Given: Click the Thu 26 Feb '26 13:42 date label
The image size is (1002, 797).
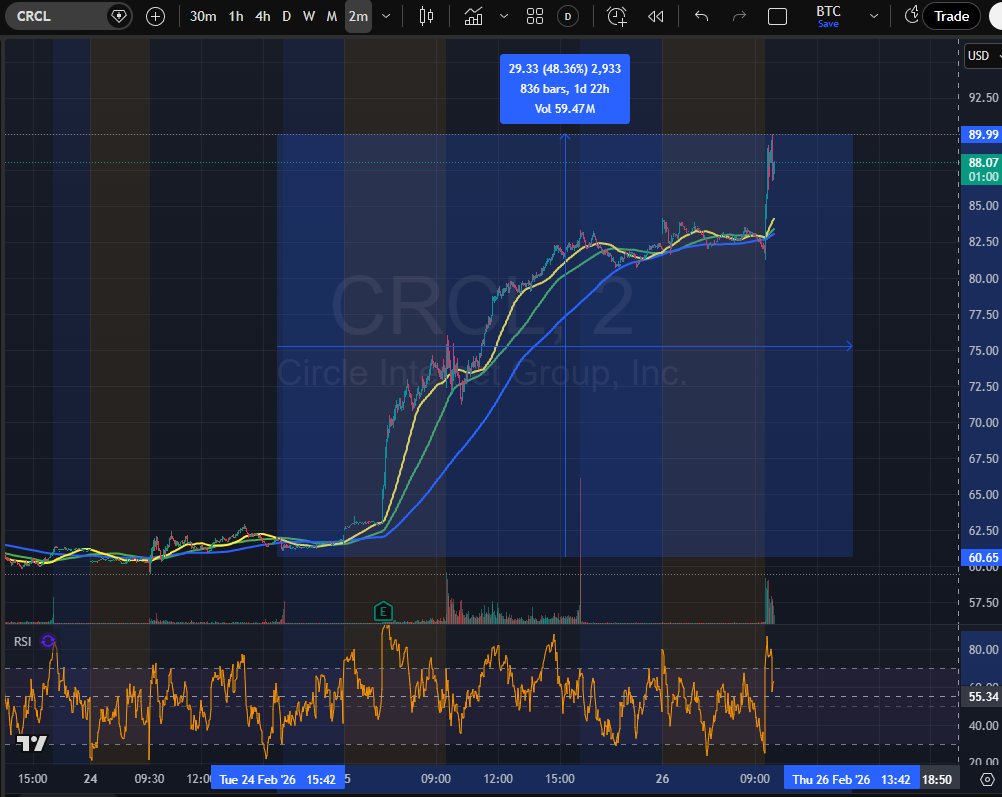Looking at the screenshot, I should click(851, 780).
